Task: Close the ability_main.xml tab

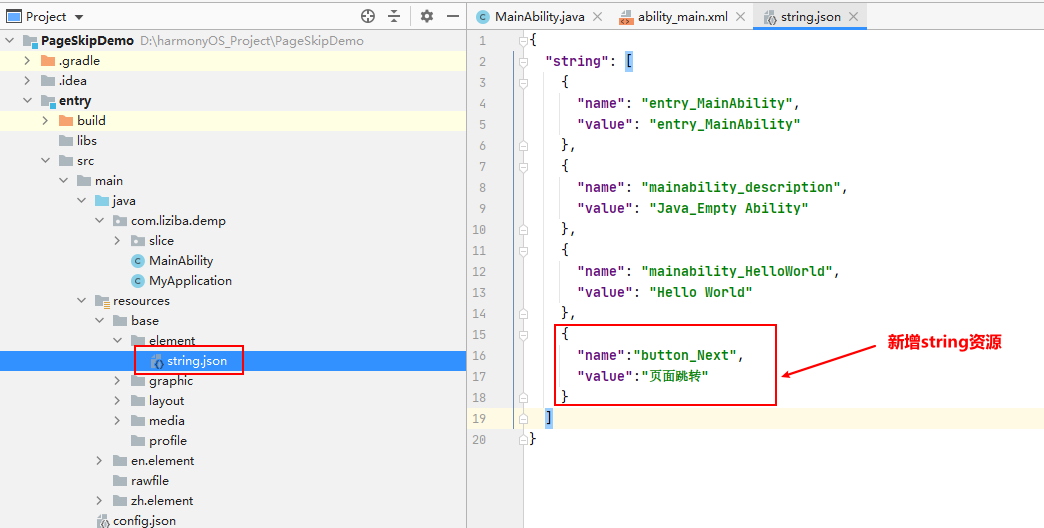Action: coord(740,17)
